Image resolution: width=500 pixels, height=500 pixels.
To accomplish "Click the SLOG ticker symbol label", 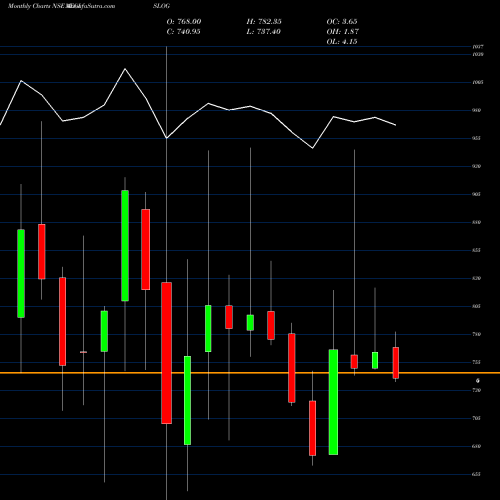I will 161,6.
